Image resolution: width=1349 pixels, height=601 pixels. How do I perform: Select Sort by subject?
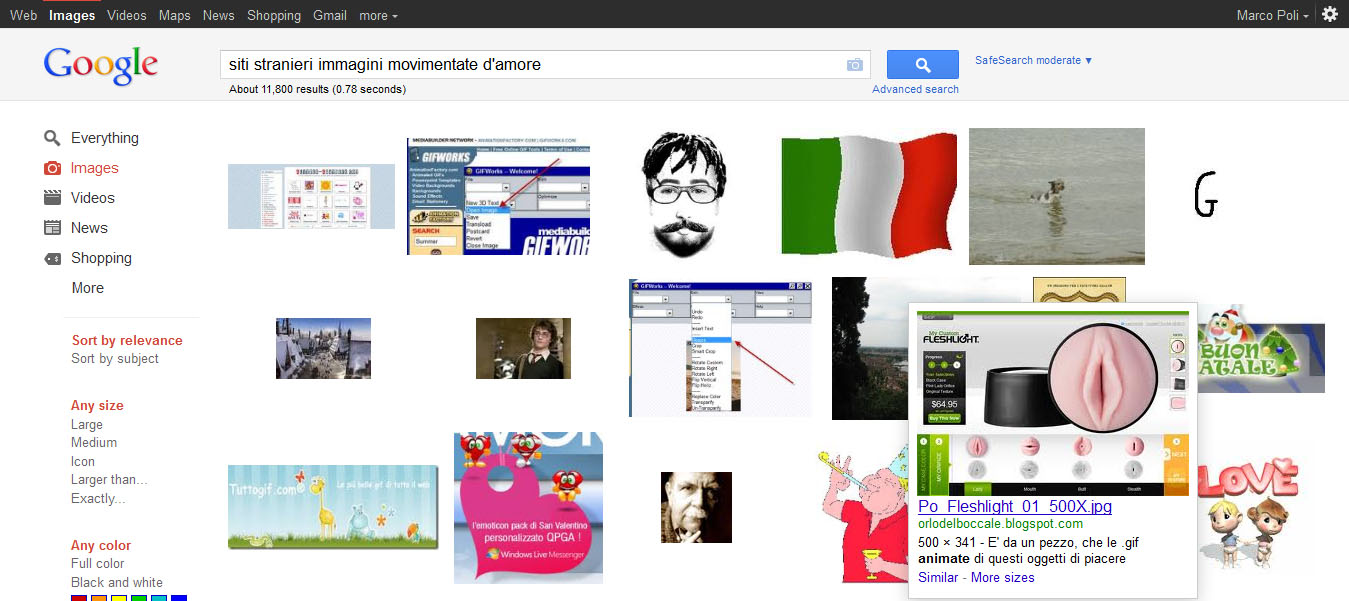tap(115, 359)
